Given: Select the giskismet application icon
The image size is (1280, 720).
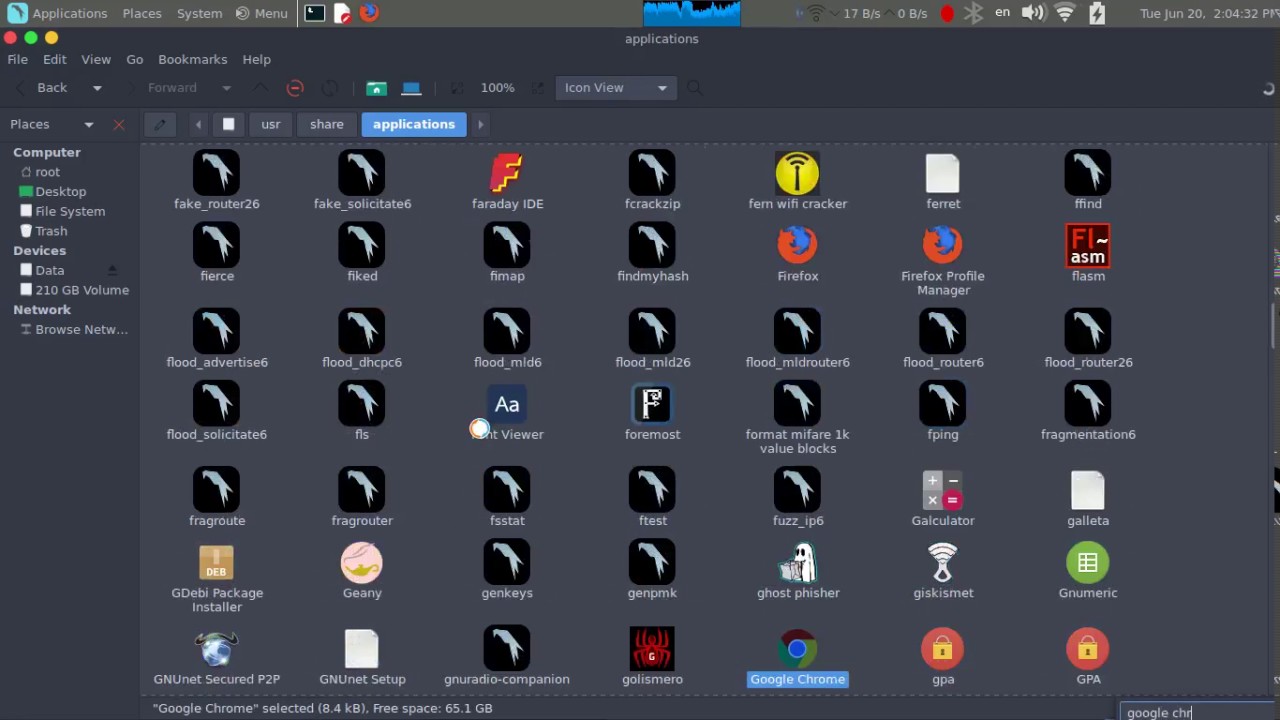Looking at the screenshot, I should 942,563.
